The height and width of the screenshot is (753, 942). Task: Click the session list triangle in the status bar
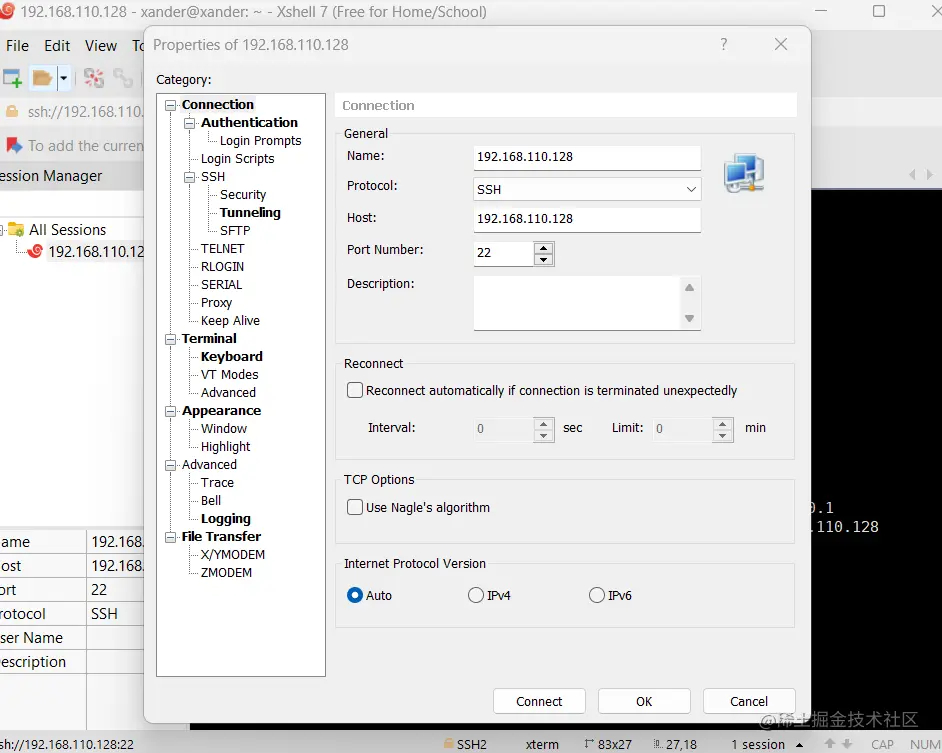click(x=800, y=745)
